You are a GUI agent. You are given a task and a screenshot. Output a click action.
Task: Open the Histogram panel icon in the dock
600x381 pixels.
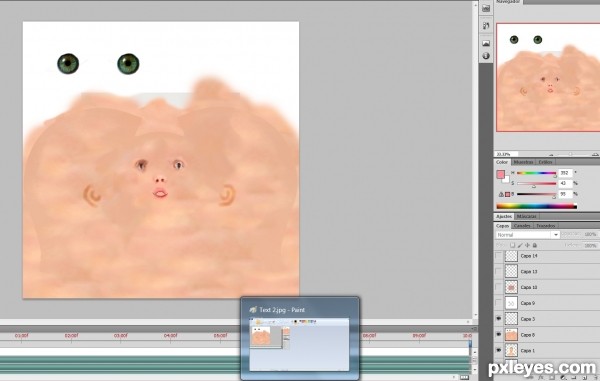click(x=486, y=8)
